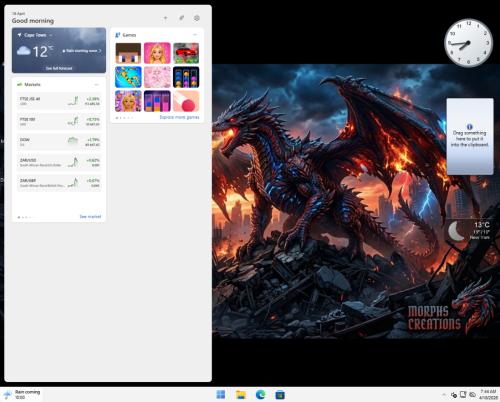Screen dimensions: 500x402
Task: Click the See full forecast button
Action: [59, 68]
